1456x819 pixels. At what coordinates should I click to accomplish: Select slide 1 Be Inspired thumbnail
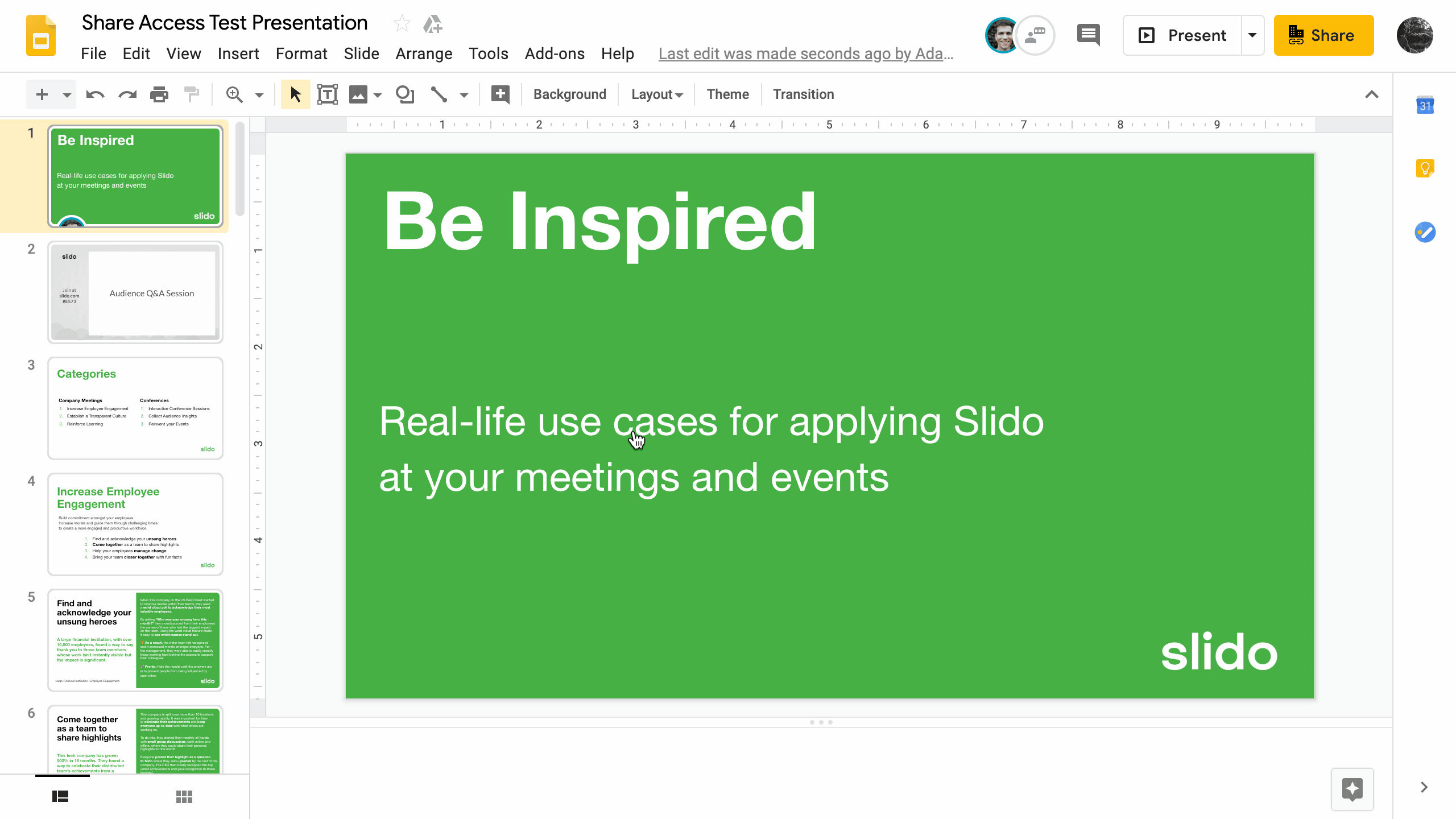click(x=135, y=176)
